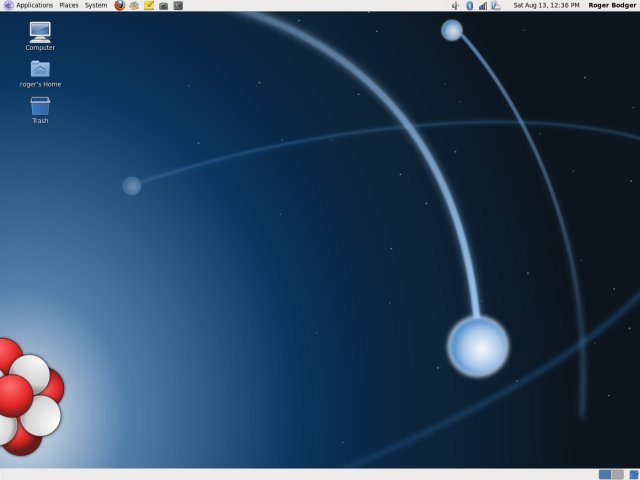Screen dimensions: 640x480
Task: Click the volume speaker icon
Action: tap(455, 5)
